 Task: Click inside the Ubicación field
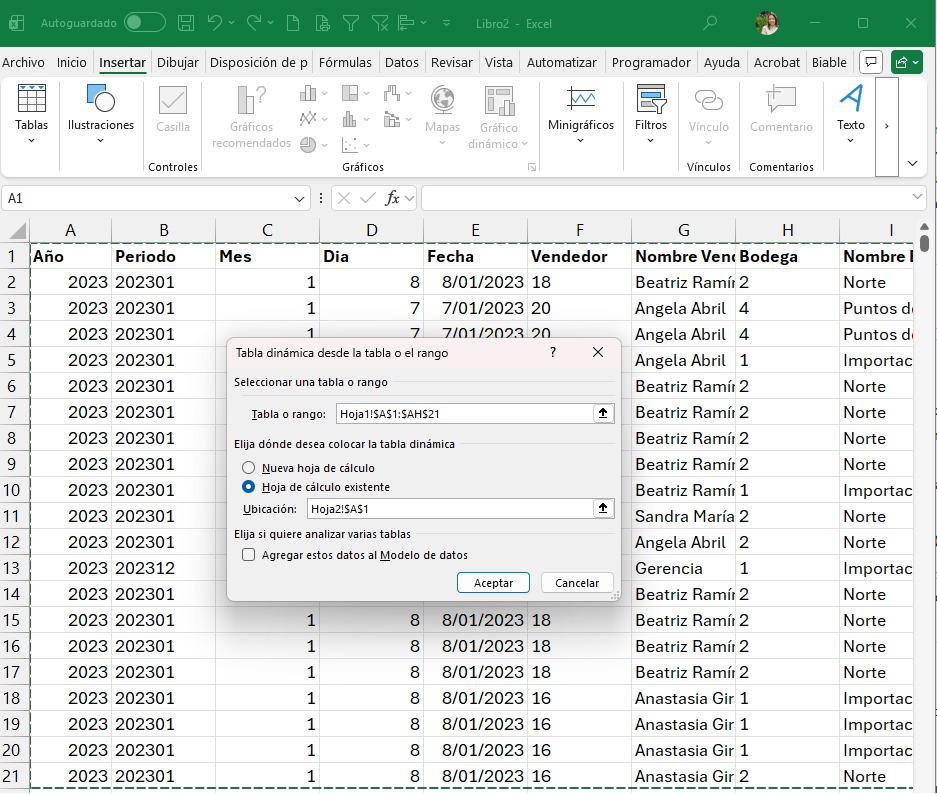450,509
